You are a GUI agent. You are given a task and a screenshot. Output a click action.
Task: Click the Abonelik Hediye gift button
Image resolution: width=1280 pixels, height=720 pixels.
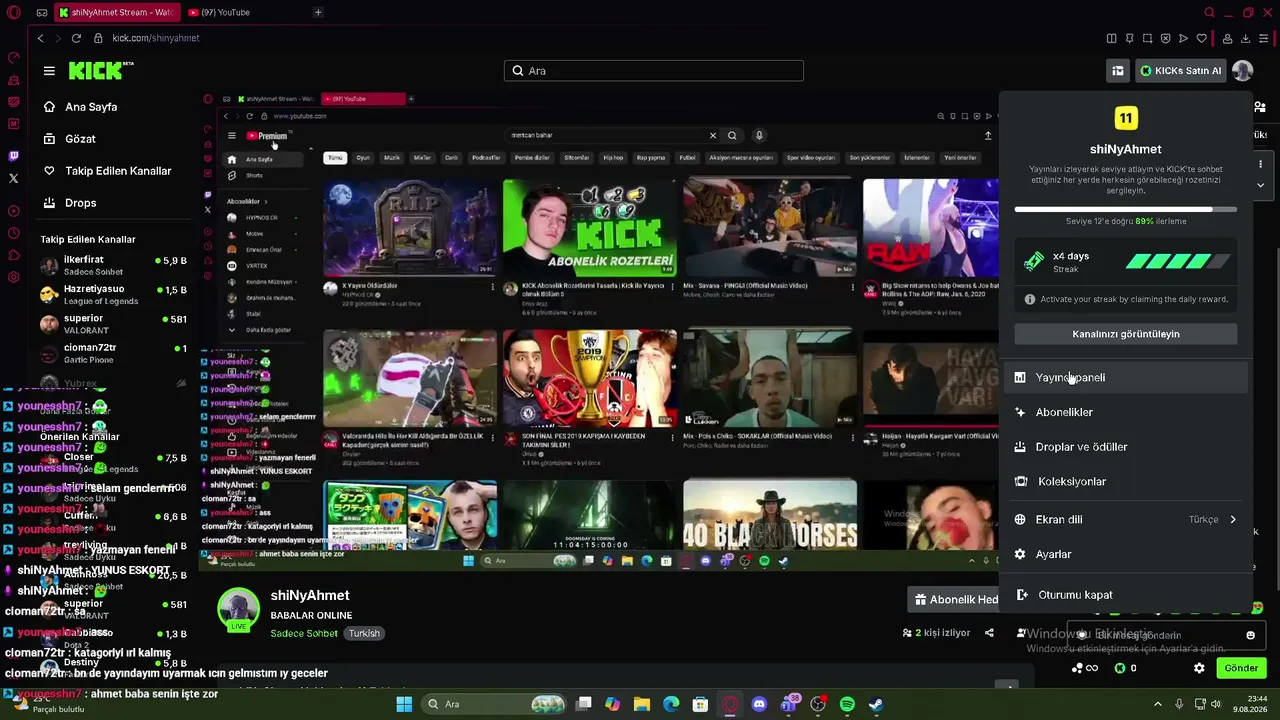pos(954,600)
